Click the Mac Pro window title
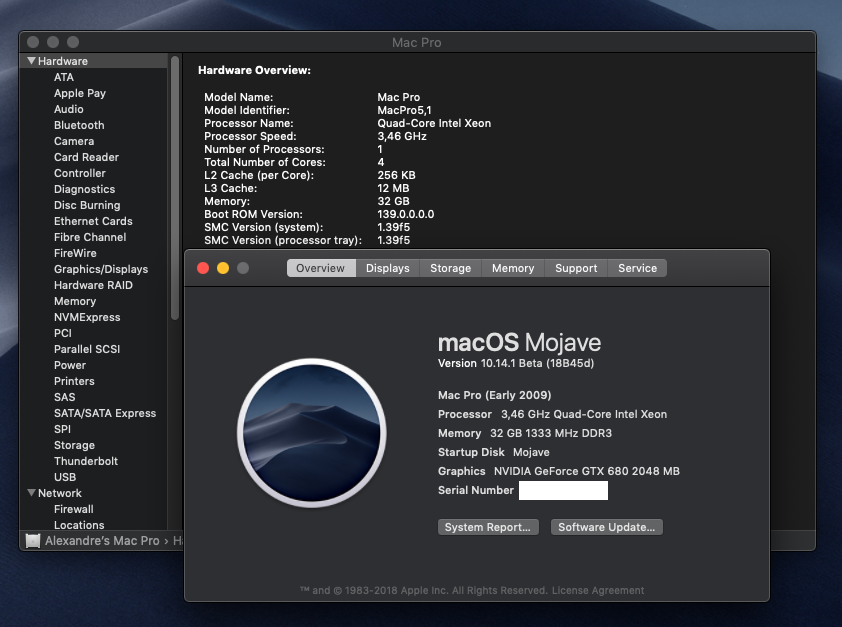 417,42
